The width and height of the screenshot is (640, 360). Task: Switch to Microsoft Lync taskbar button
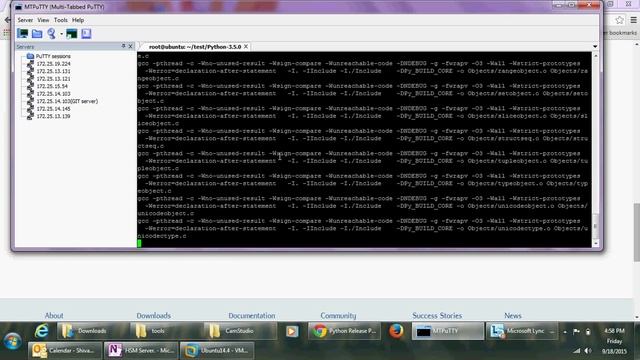(522, 331)
